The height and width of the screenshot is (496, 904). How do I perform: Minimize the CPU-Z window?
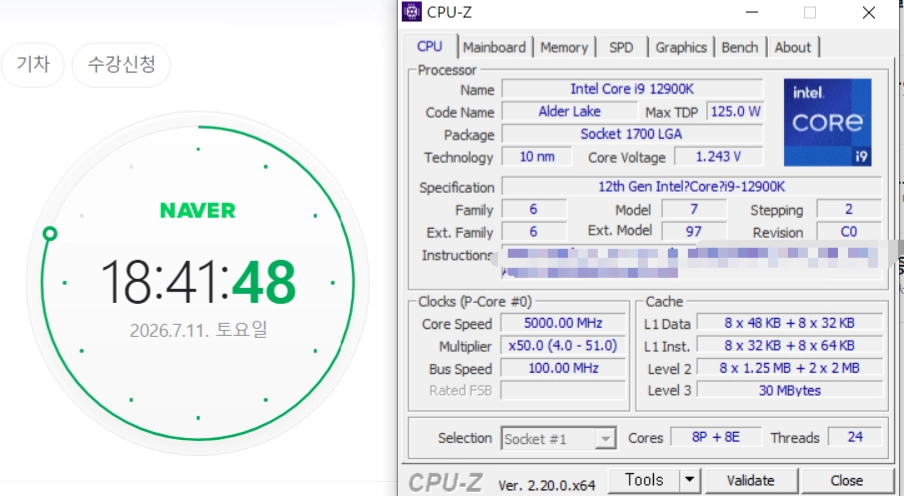752,12
